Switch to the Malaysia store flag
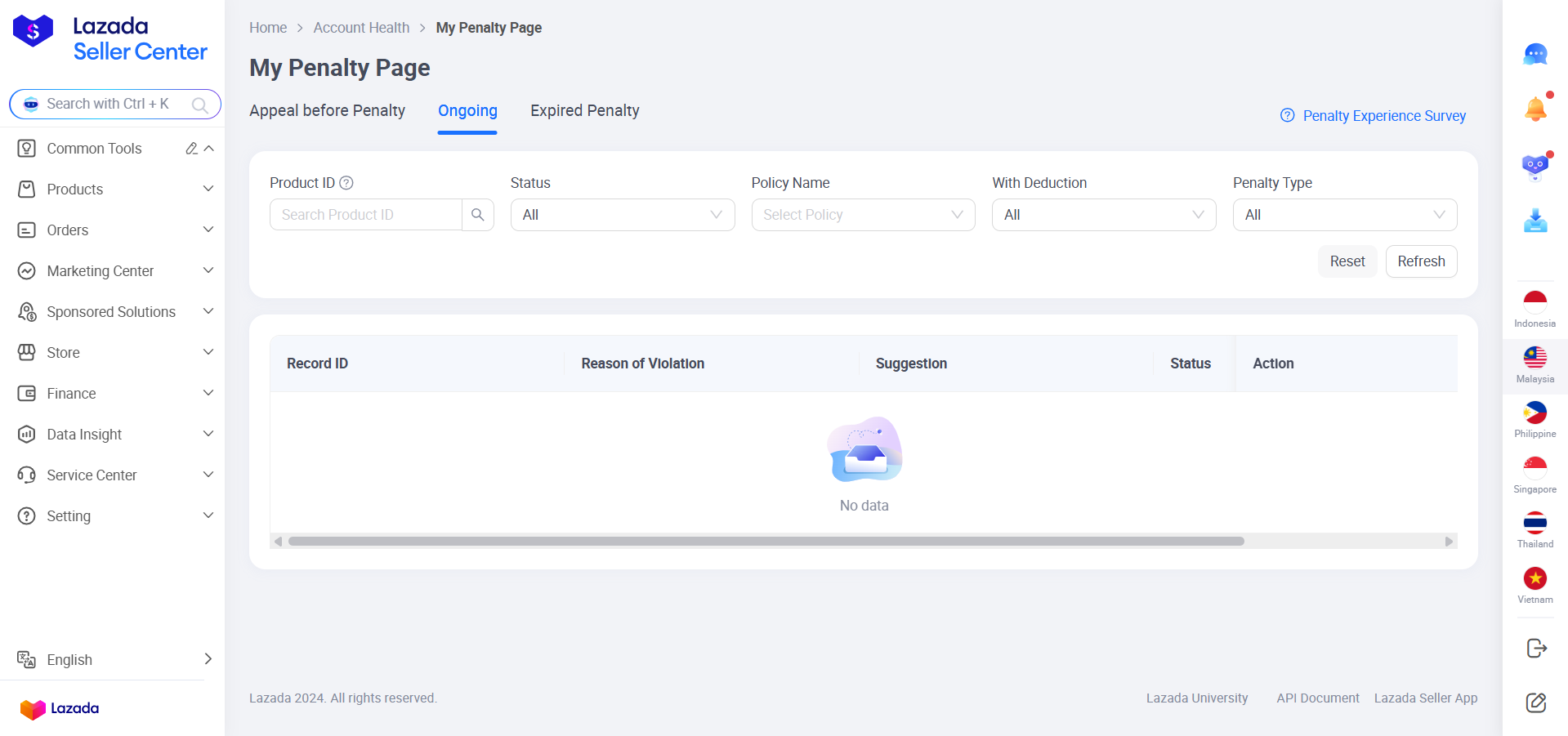Image resolution: width=1568 pixels, height=736 pixels. (1534, 364)
